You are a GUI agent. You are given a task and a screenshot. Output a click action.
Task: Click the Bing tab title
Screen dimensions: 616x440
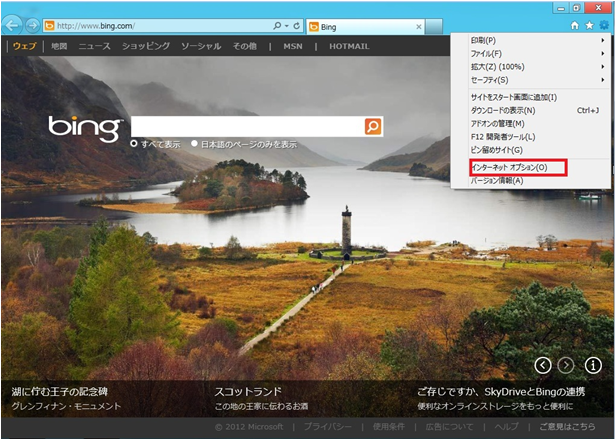328,27
